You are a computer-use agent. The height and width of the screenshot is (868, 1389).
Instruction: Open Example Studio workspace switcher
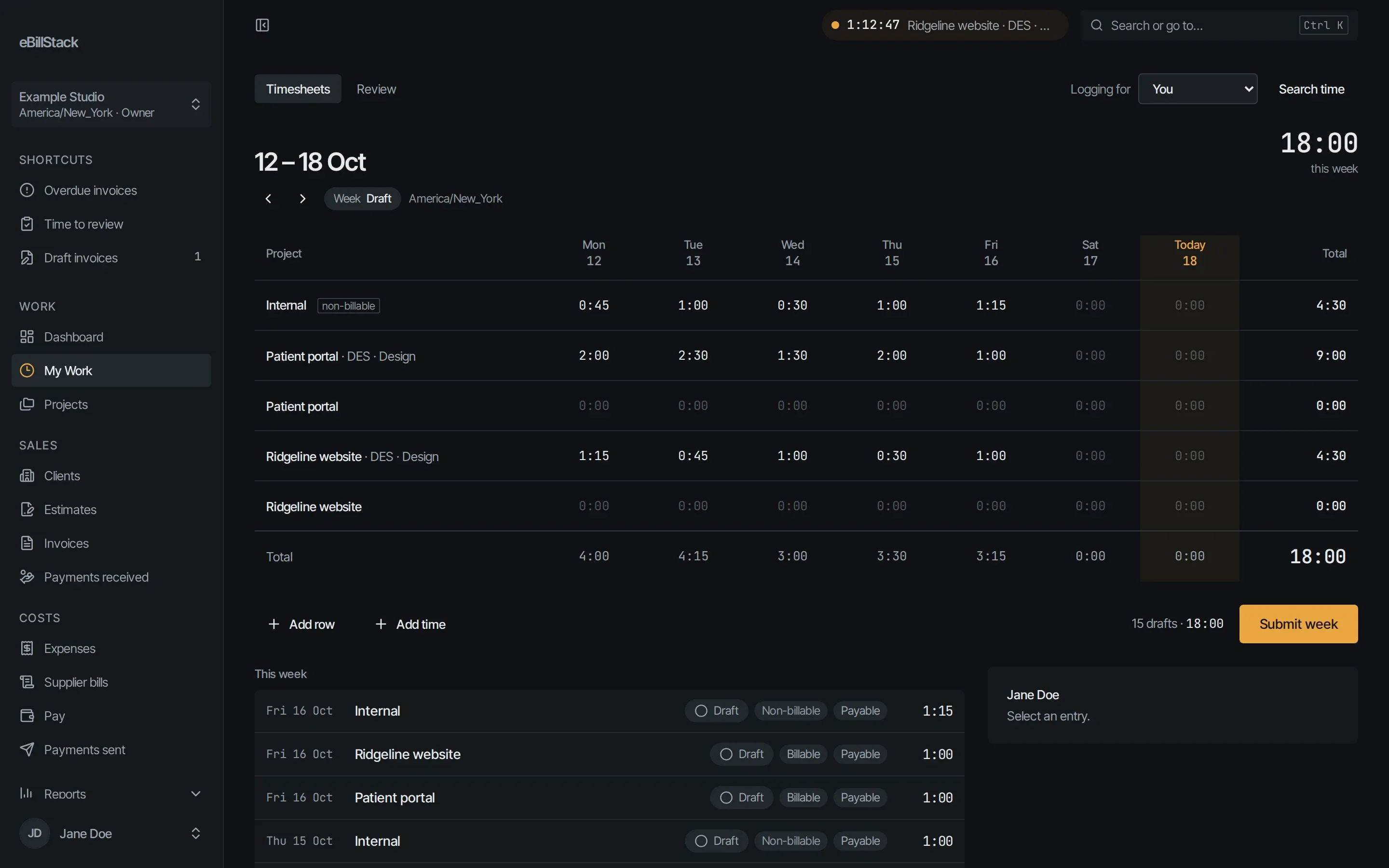click(x=111, y=104)
